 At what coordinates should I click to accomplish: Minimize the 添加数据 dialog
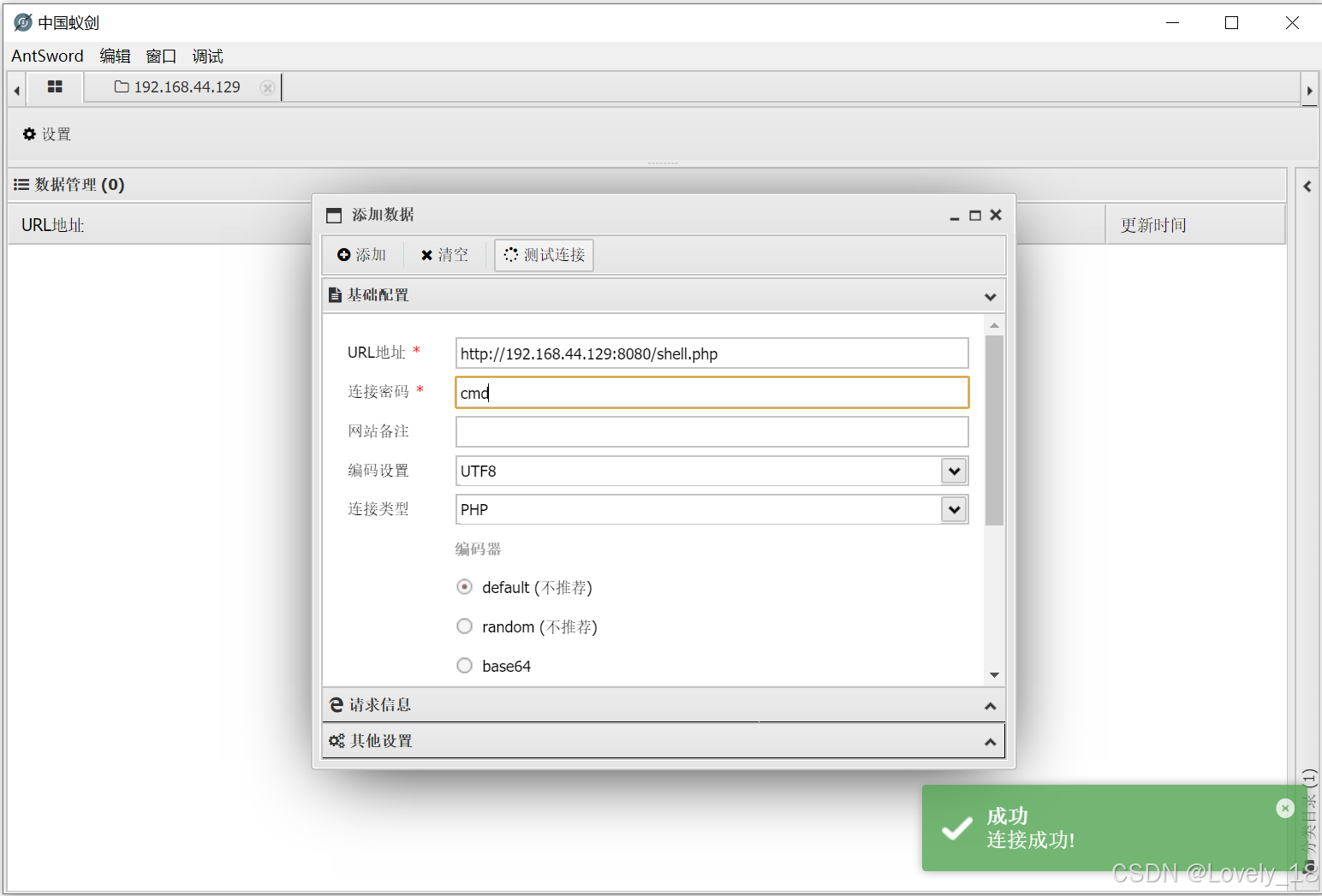click(x=955, y=216)
